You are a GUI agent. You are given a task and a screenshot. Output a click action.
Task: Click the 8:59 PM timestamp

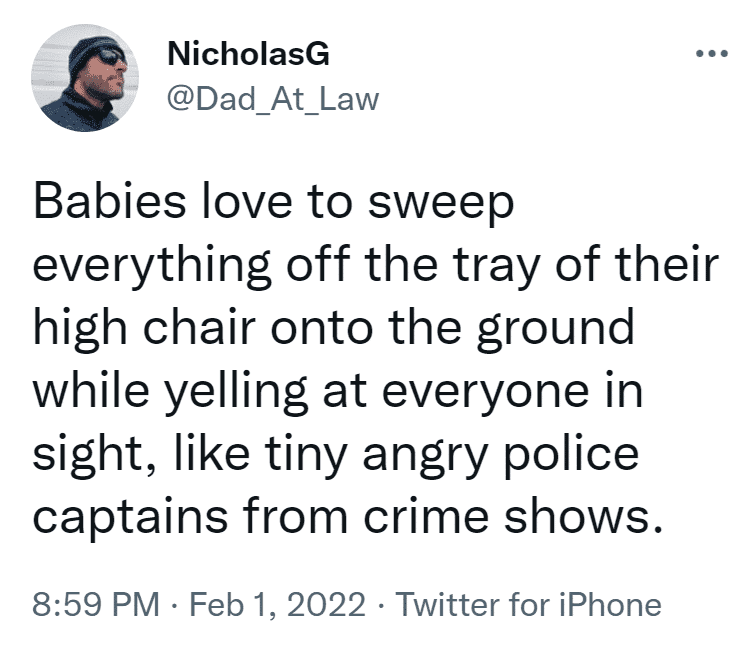[96, 604]
